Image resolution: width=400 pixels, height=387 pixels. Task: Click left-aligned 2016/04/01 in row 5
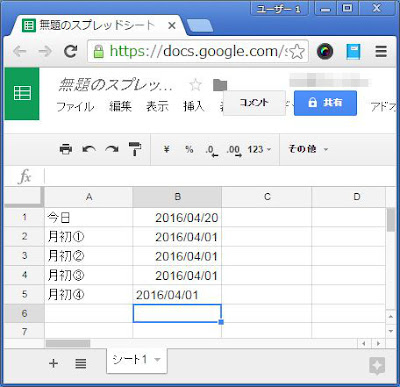pyautogui.click(x=177, y=295)
